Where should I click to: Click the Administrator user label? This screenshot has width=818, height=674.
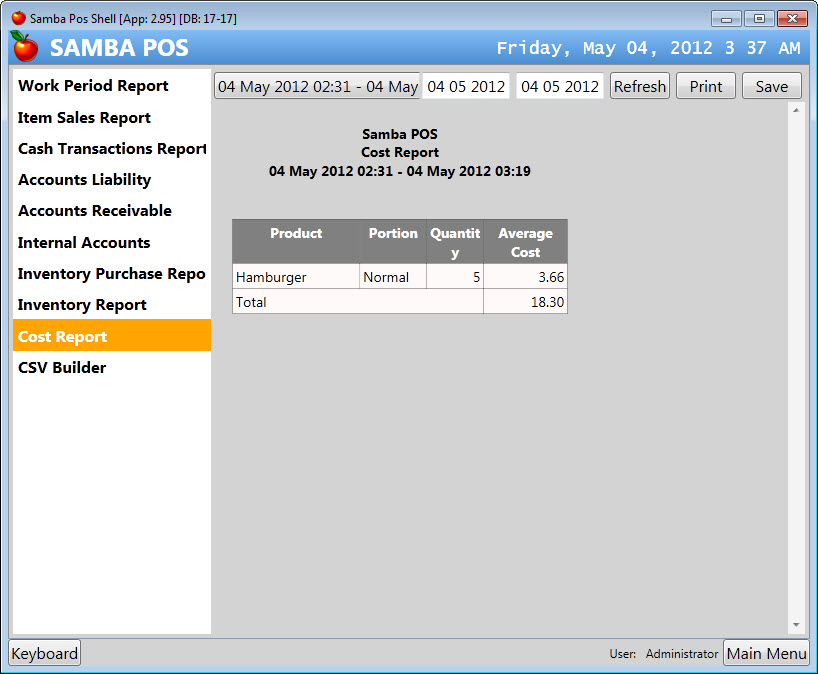click(x=682, y=654)
